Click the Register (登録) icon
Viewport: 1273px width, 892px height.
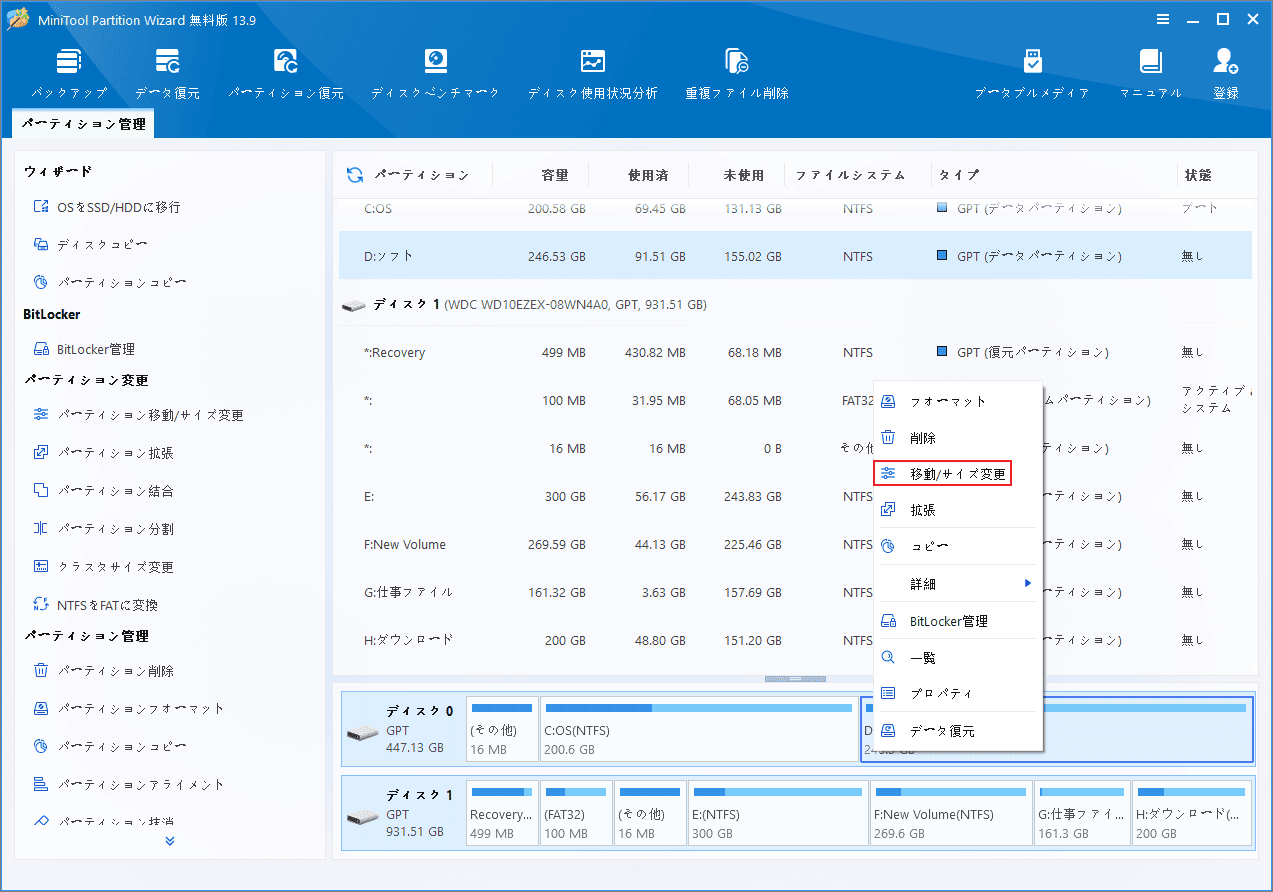(1226, 74)
